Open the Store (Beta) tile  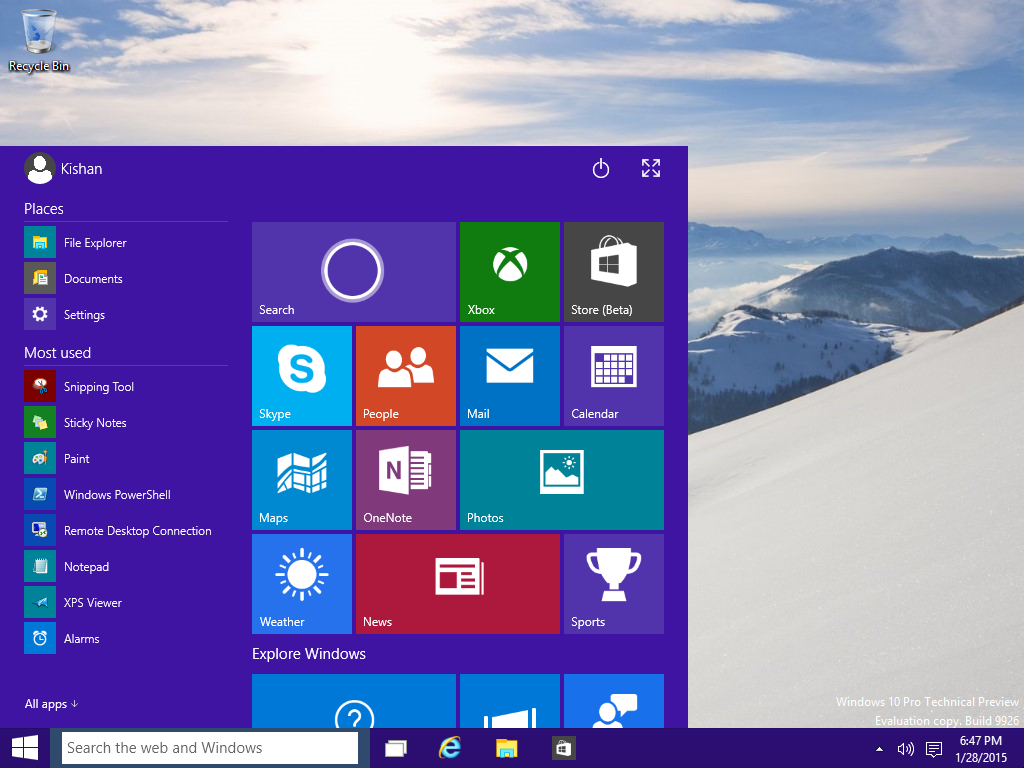pos(614,272)
